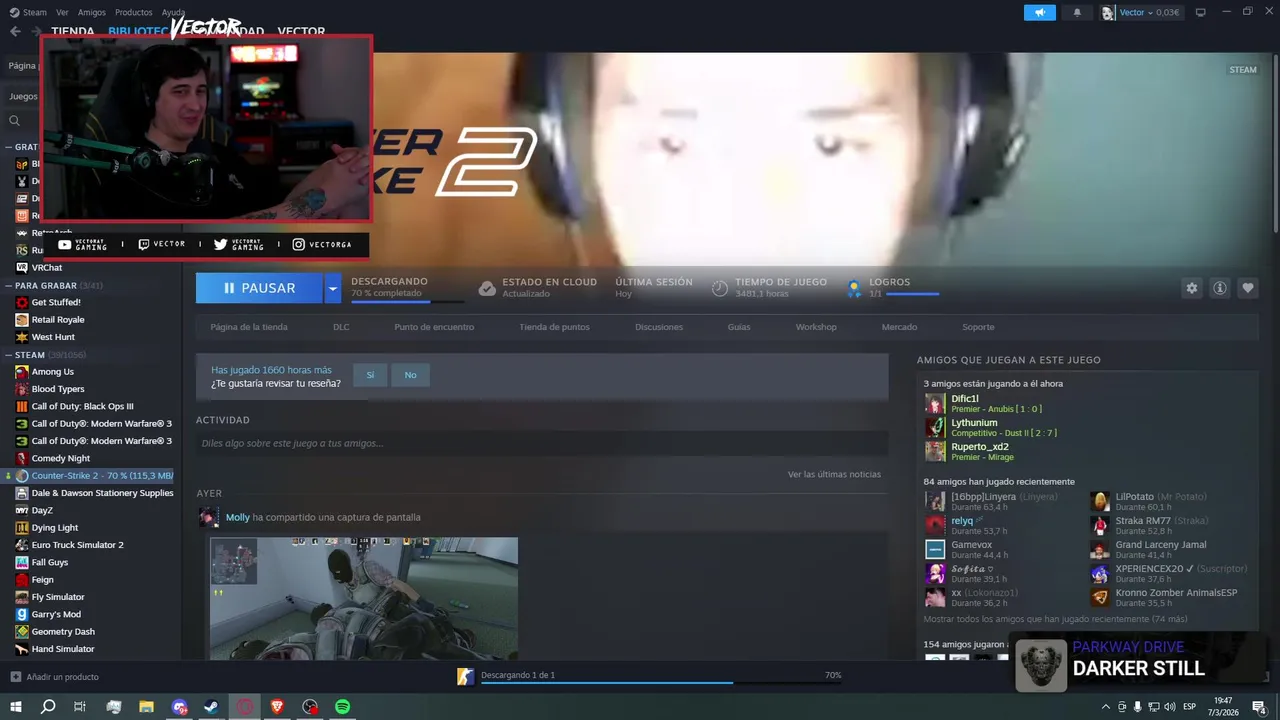Open Among Us game icon in library
Viewport: 1280px width, 720px height.
pos(22,371)
